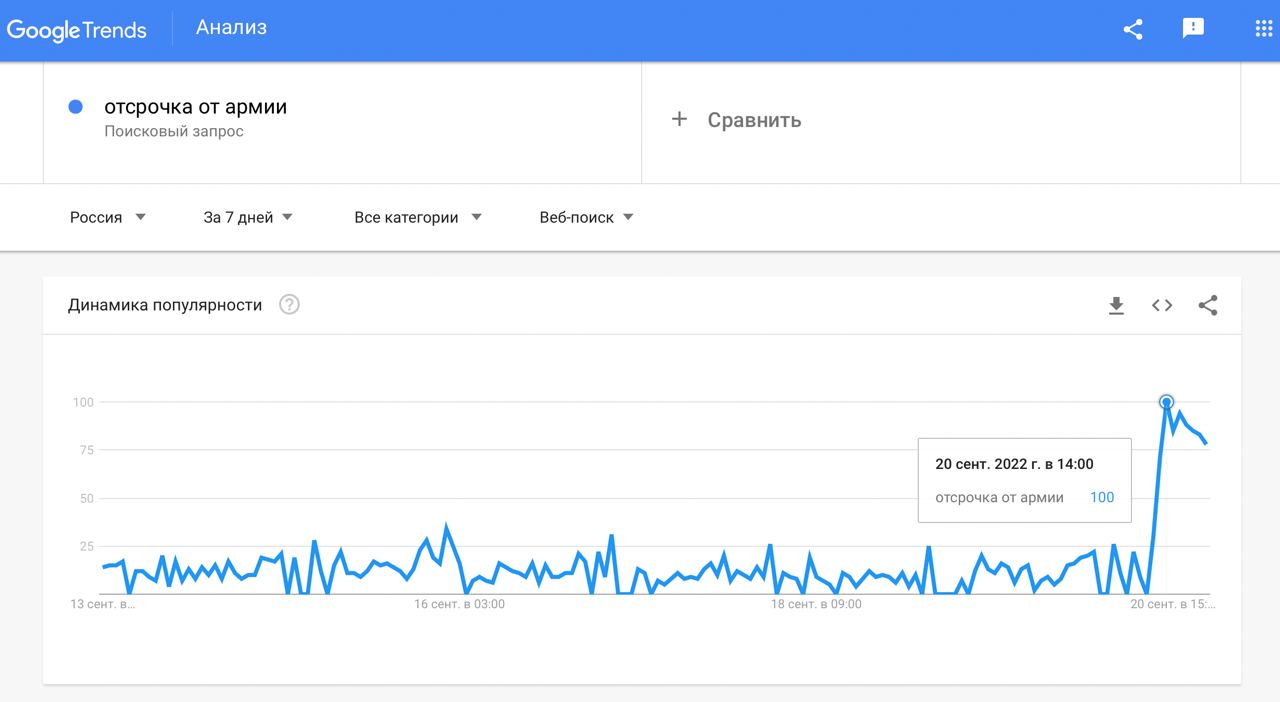This screenshot has height=702, width=1280.
Task: Edit the отсрочка от армии search term
Action: tap(196, 107)
